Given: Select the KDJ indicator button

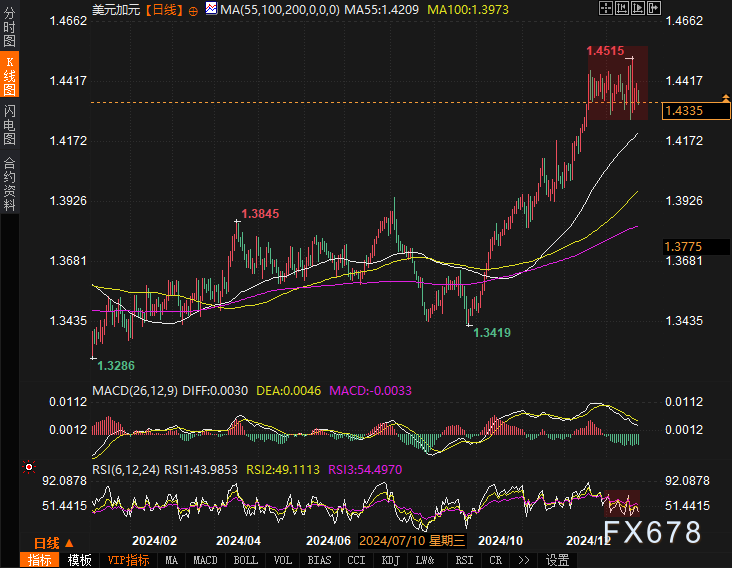Looking at the screenshot, I should pos(391,560).
